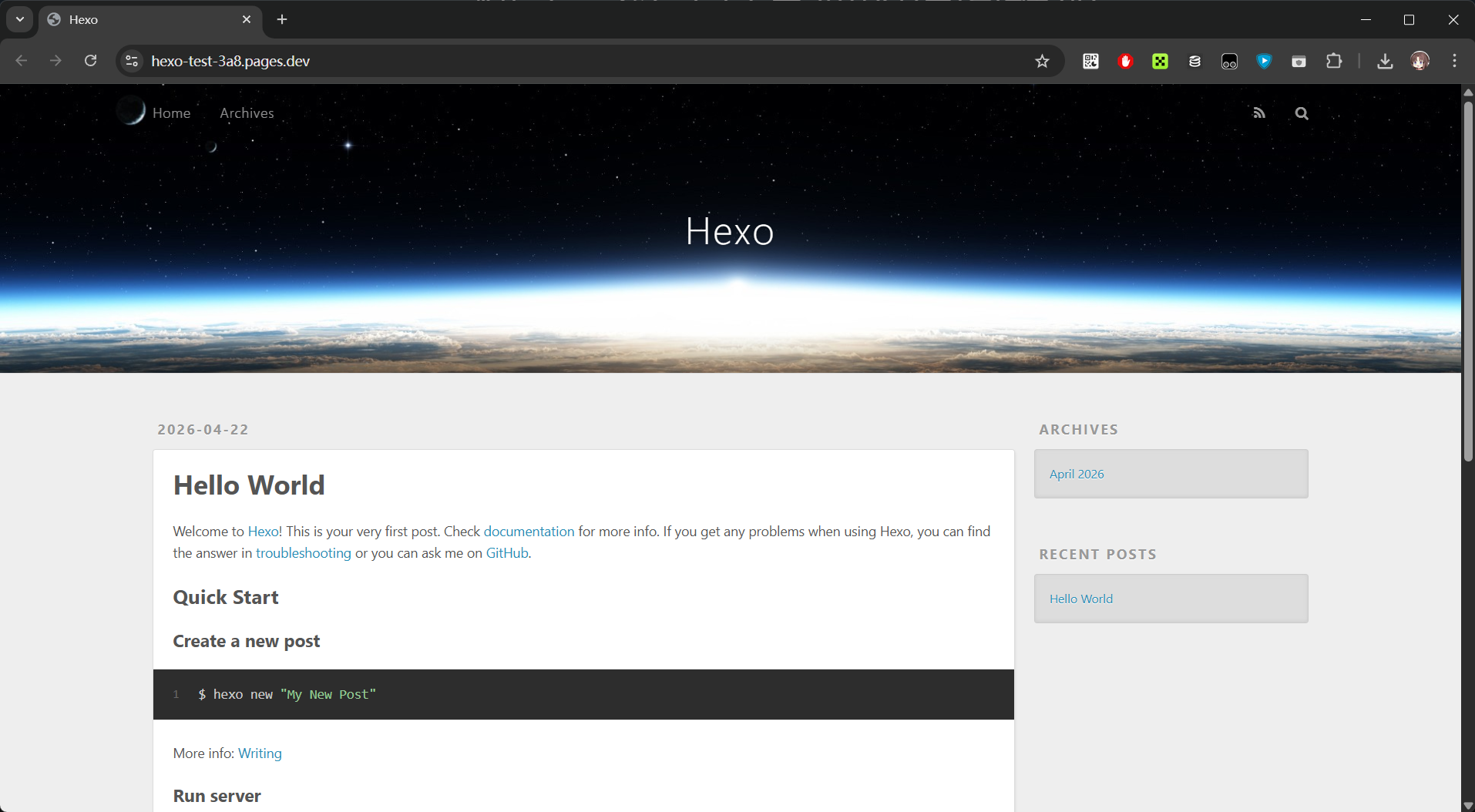The height and width of the screenshot is (812, 1475).
Task: Click the Create a new post heading
Action: coord(247,642)
